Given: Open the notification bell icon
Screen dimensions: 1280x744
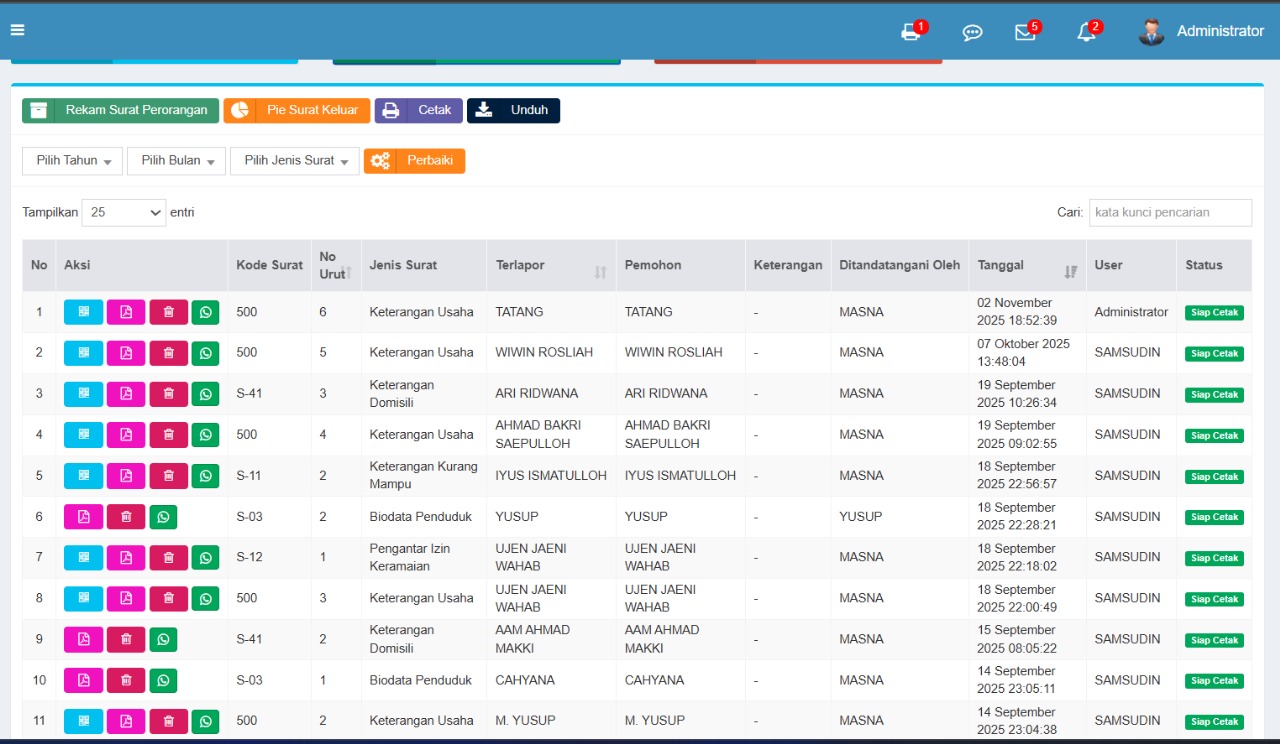Looking at the screenshot, I should [x=1086, y=32].
